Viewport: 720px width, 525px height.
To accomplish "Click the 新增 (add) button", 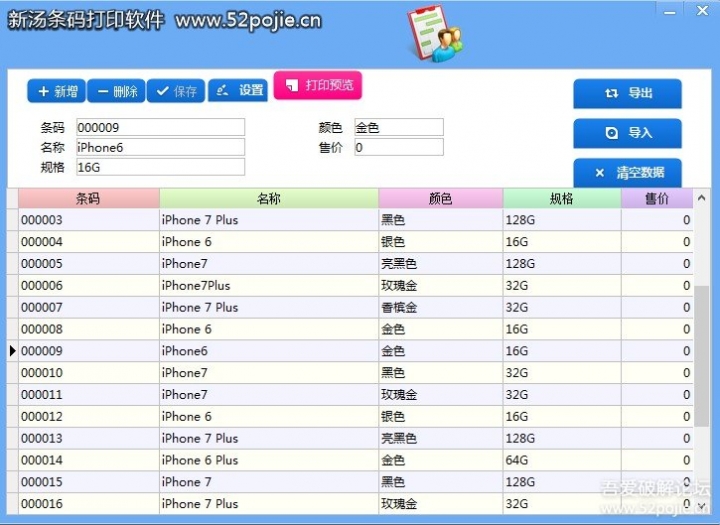I will [56, 91].
